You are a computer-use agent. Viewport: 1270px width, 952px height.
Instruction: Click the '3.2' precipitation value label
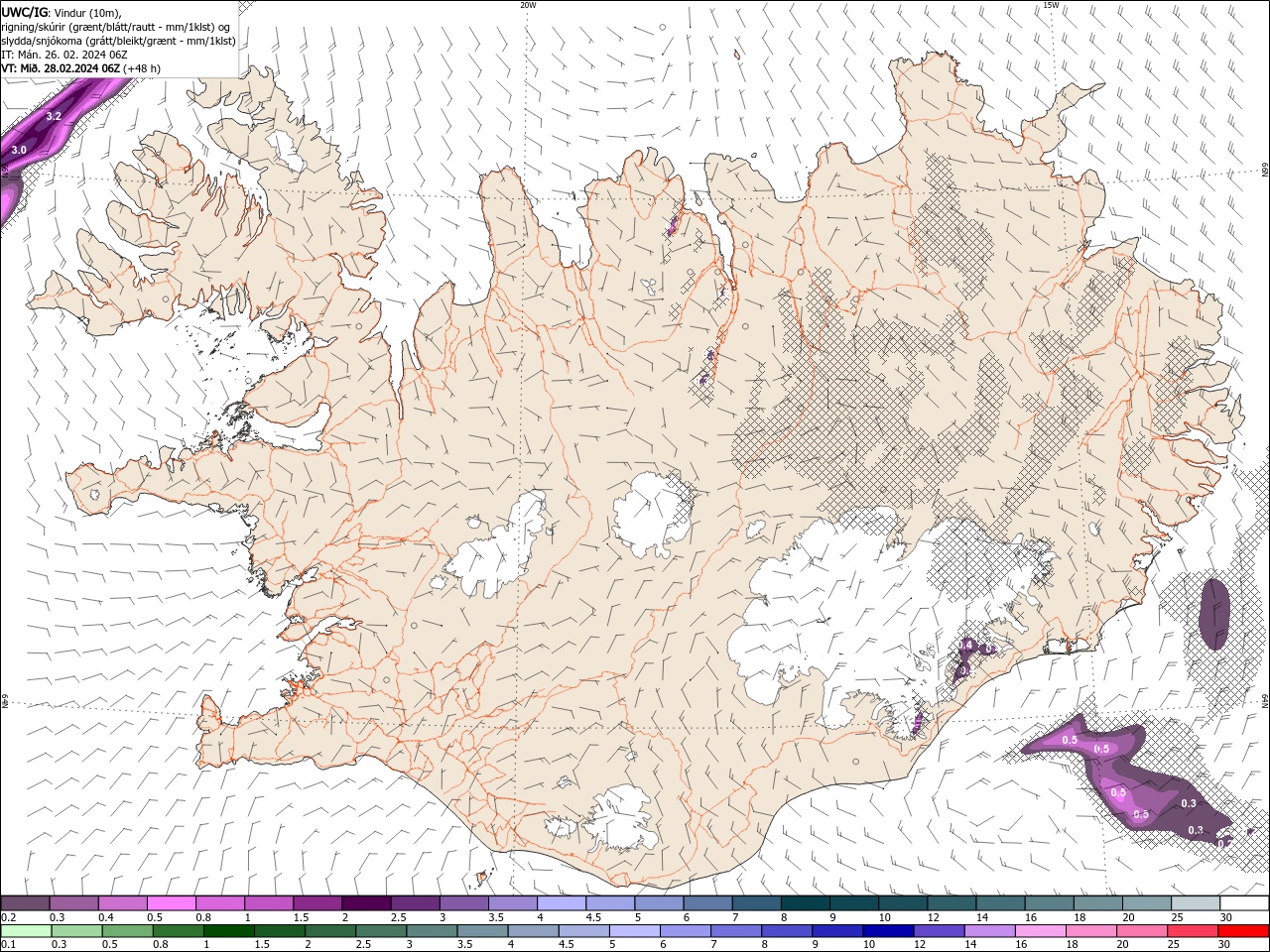pos(55,117)
